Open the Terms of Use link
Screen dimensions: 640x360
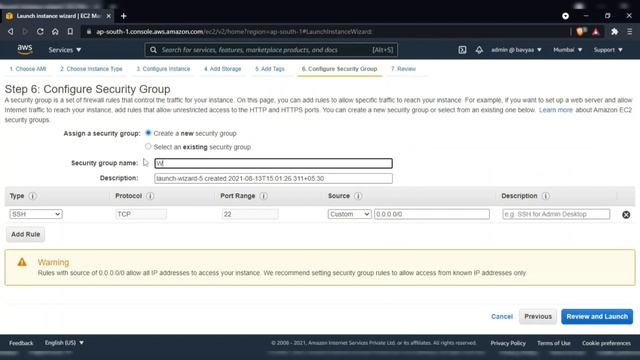tap(554, 343)
